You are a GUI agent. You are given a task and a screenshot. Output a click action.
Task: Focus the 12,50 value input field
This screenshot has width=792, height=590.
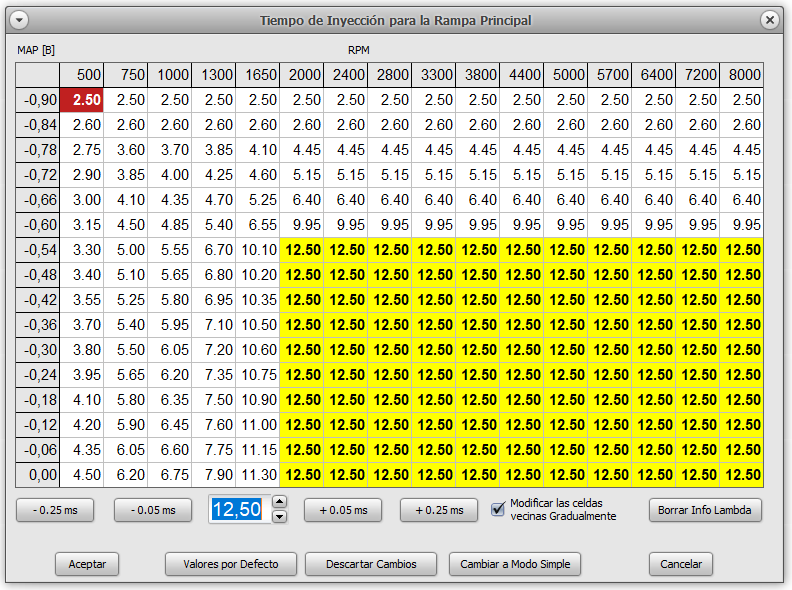pyautogui.click(x=239, y=509)
